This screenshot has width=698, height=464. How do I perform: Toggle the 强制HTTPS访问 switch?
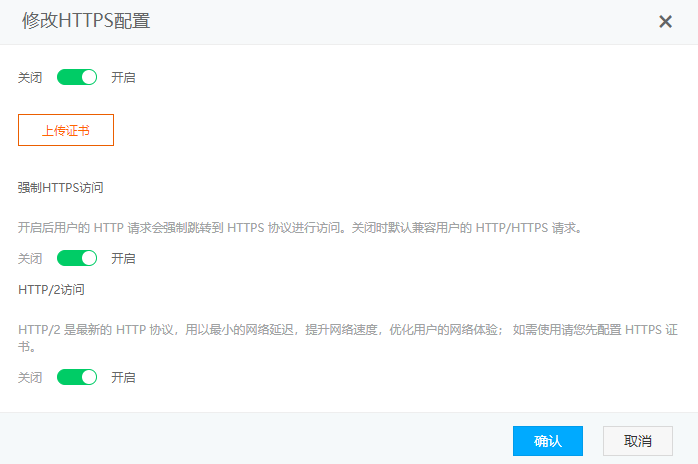pos(77,258)
